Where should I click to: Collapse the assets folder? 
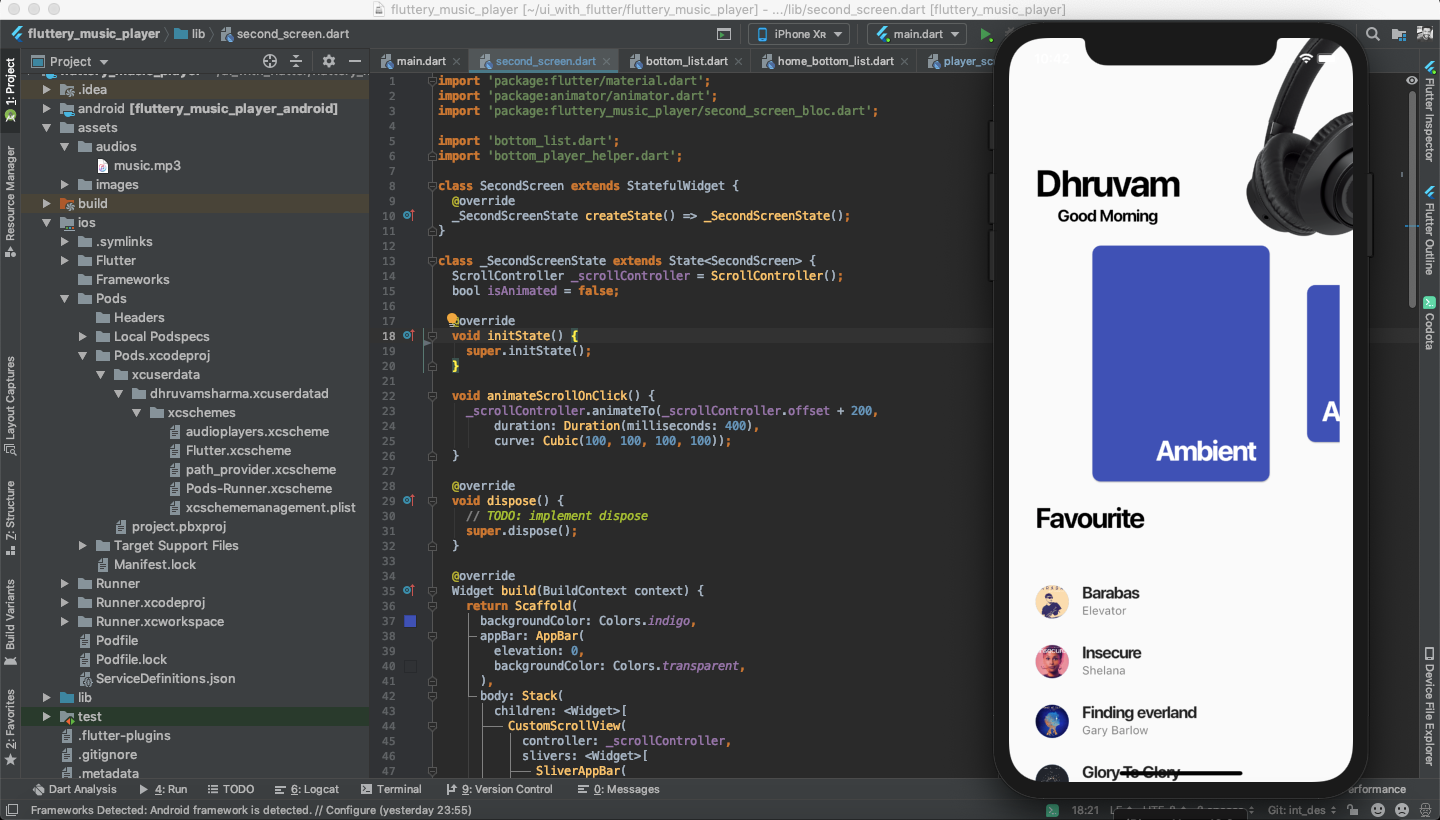(46, 128)
